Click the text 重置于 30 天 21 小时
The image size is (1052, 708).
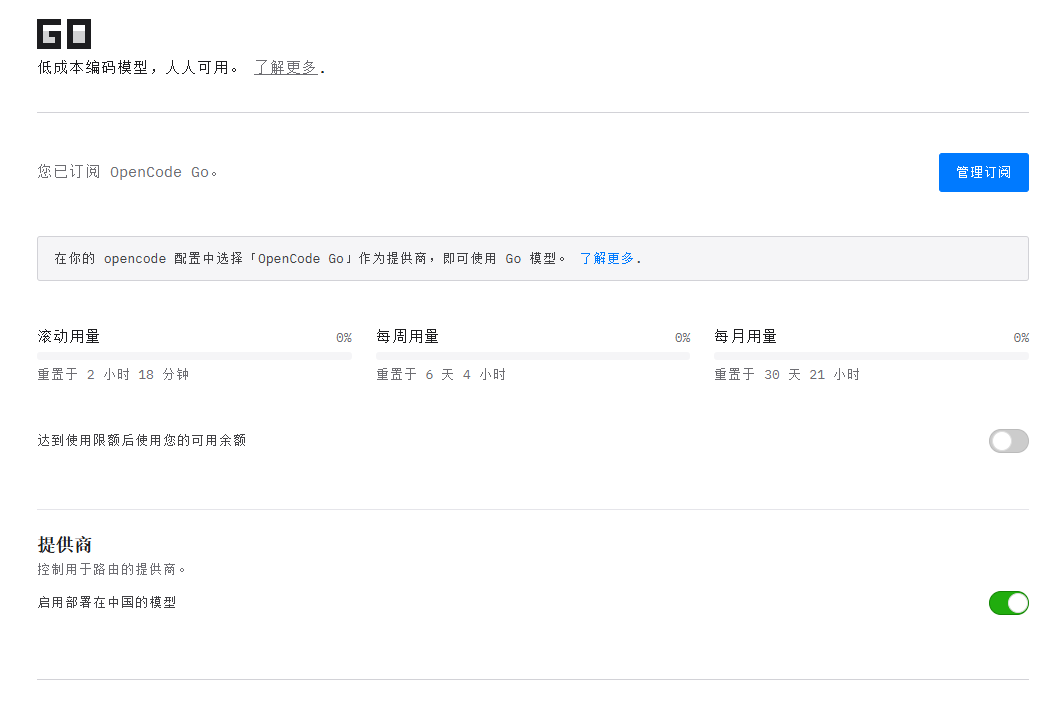click(787, 374)
